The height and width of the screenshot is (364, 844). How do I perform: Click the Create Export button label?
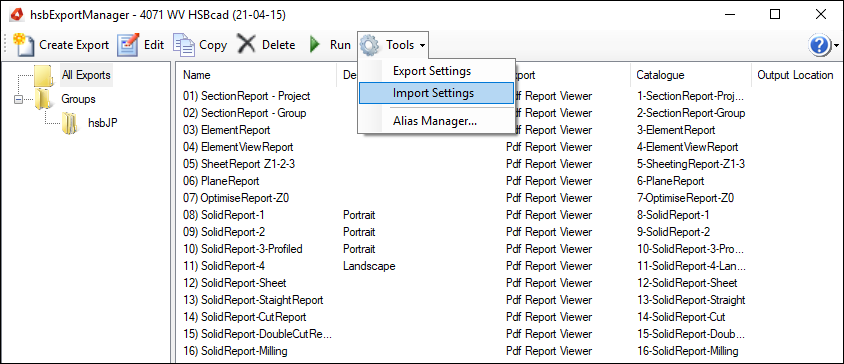coord(74,45)
